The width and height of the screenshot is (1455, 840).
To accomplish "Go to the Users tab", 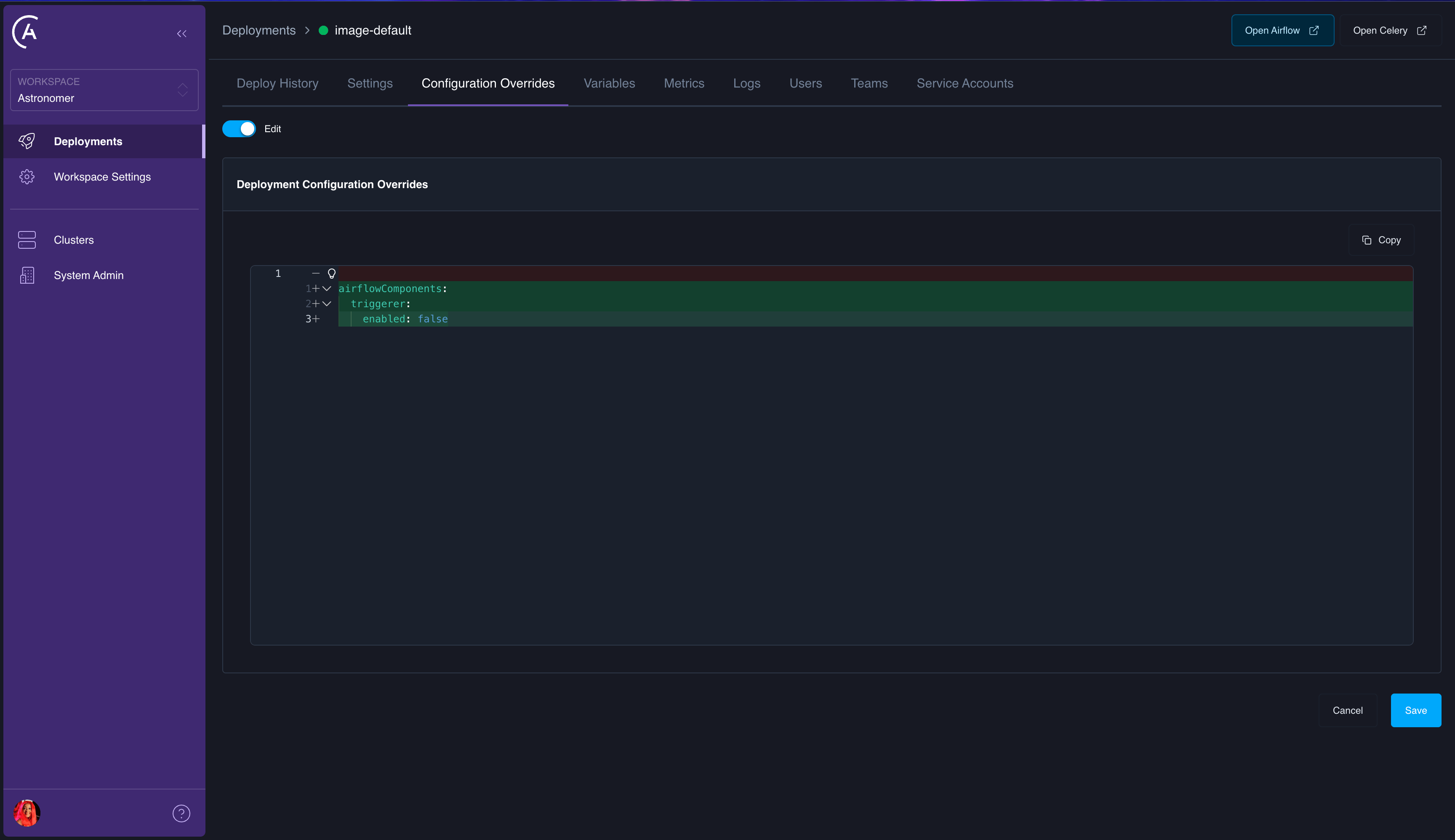I will (x=806, y=83).
